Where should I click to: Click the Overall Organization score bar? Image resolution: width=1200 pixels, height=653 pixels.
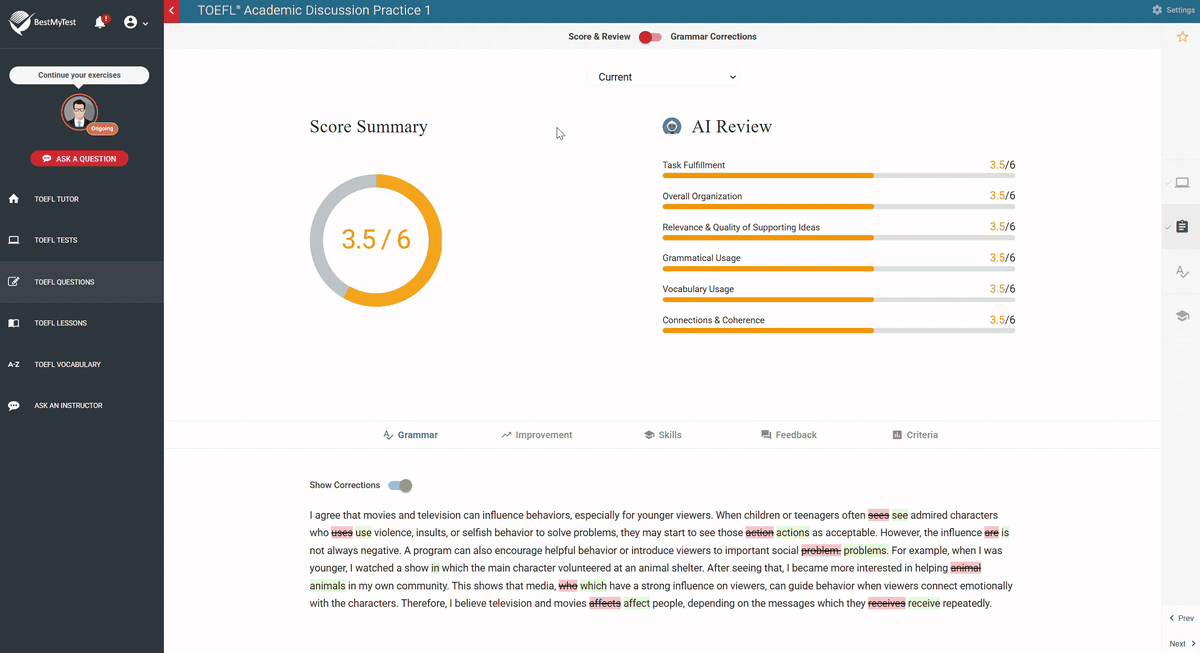pos(838,206)
